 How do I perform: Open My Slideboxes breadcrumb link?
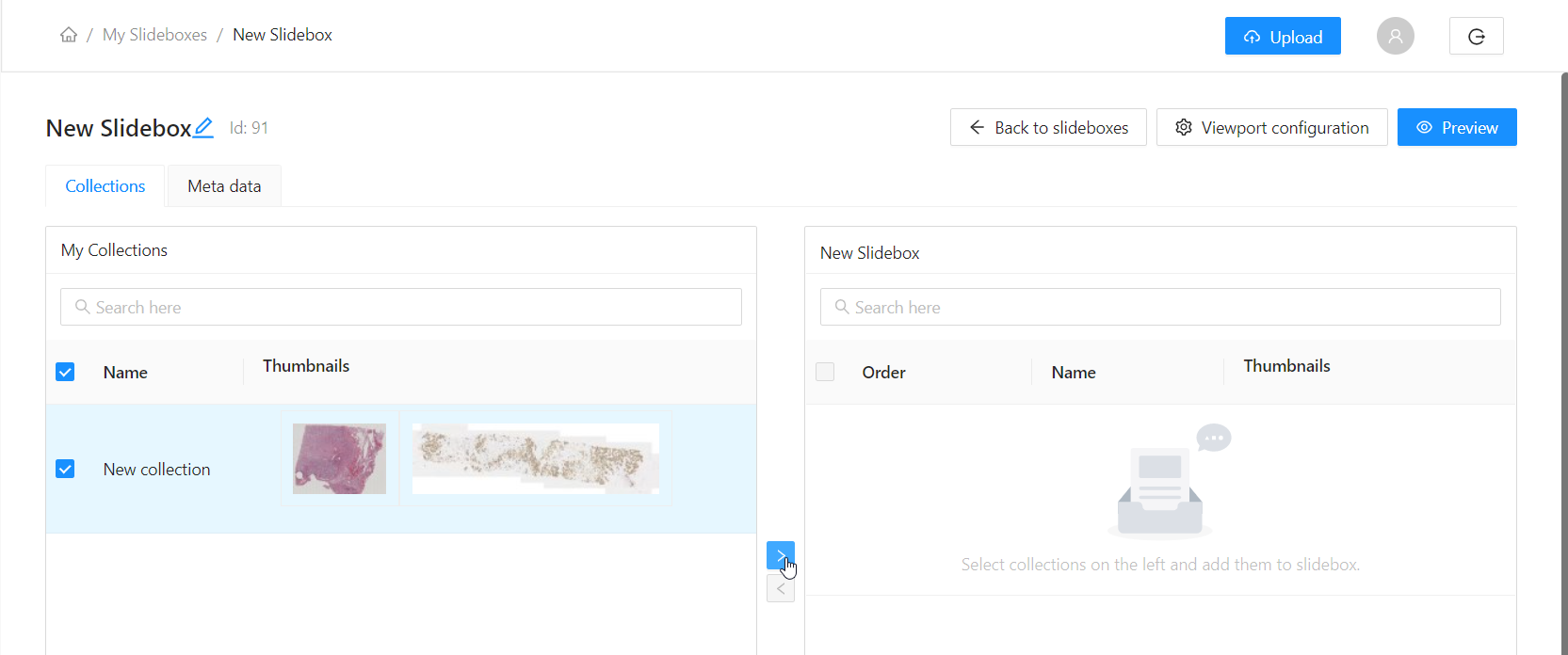154,35
